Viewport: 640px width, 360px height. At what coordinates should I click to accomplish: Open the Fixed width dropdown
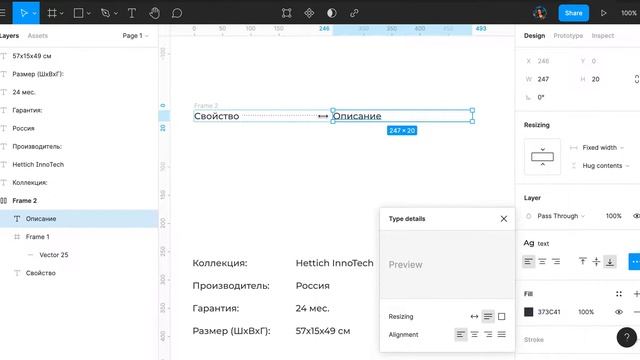click(603, 147)
